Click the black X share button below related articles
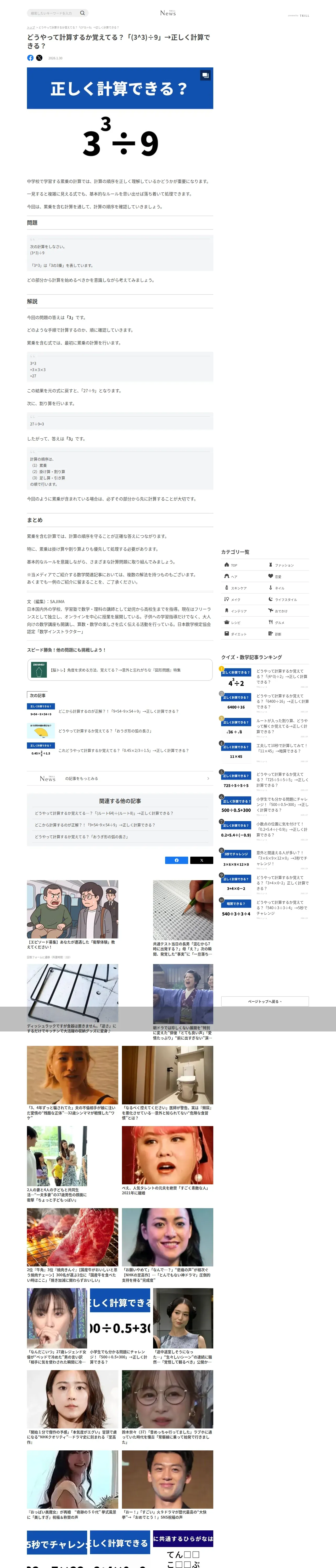 pyautogui.click(x=201, y=860)
